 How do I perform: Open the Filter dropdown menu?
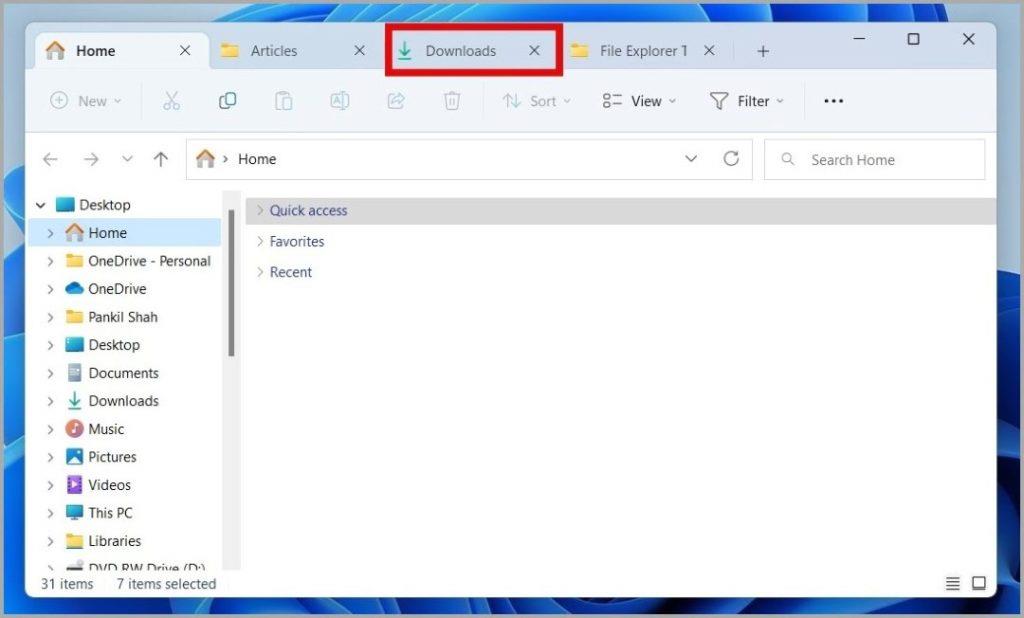coord(746,101)
